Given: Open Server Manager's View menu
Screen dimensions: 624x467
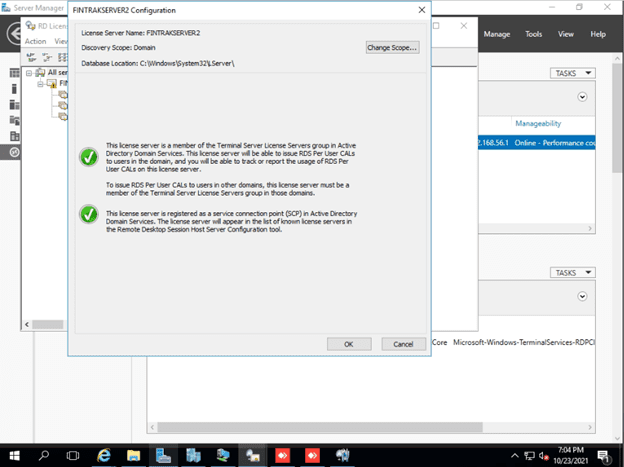Looking at the screenshot, I should pyautogui.click(x=566, y=34).
